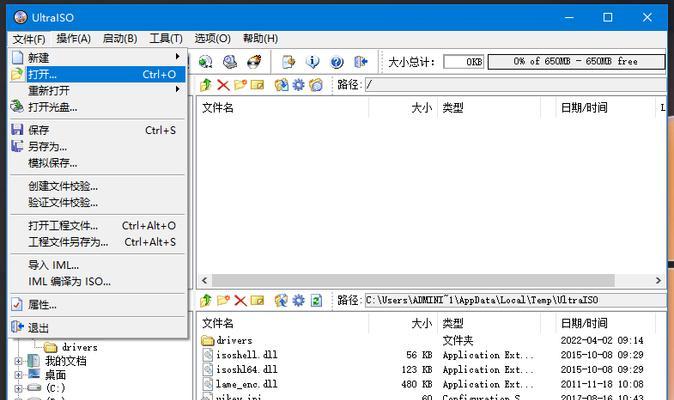Open the 操作(A) menu

tap(74, 39)
